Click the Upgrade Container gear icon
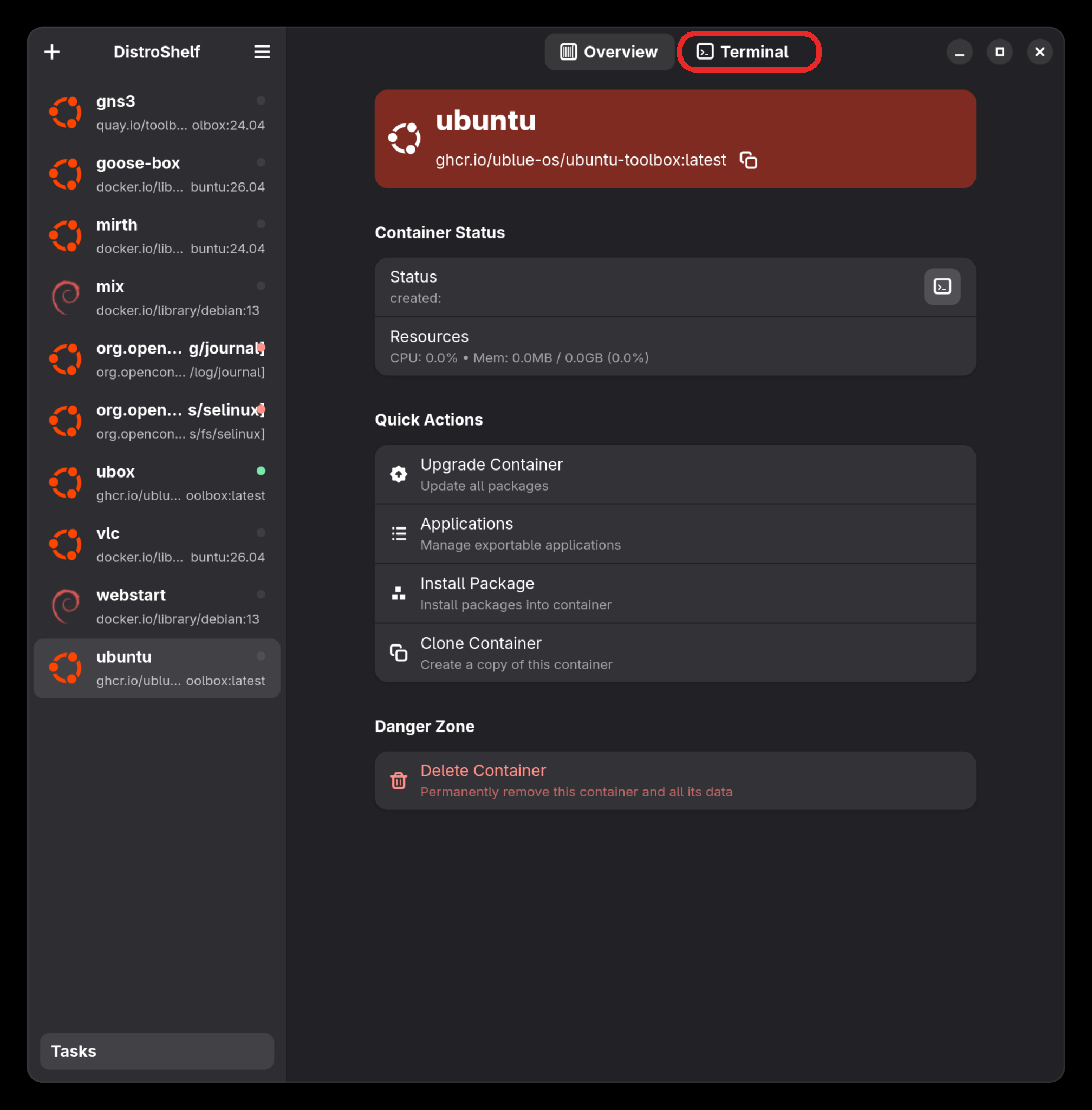Viewport: 1092px width, 1110px height. [x=399, y=474]
